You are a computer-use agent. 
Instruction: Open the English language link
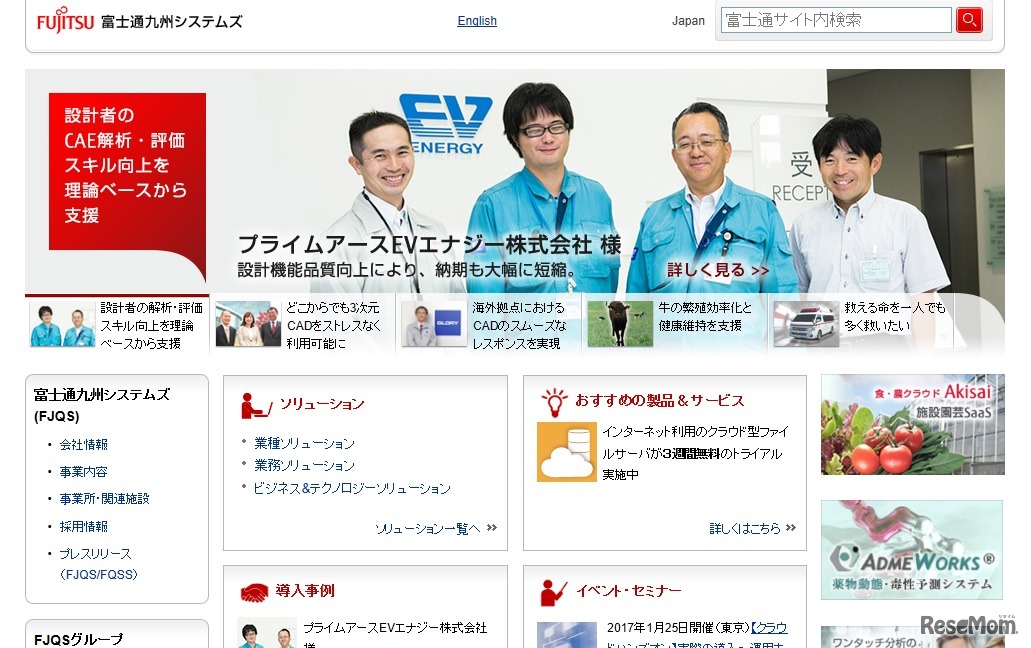(x=477, y=21)
